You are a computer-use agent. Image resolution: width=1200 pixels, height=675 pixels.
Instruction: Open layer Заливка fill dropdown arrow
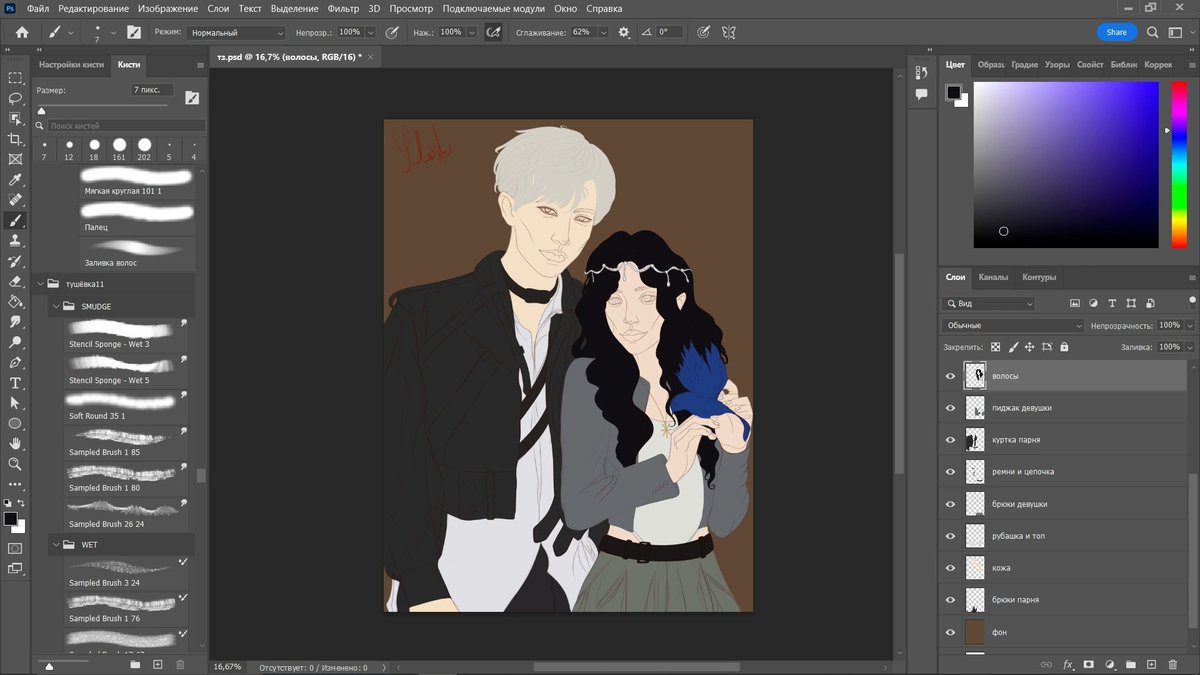(x=1190, y=347)
